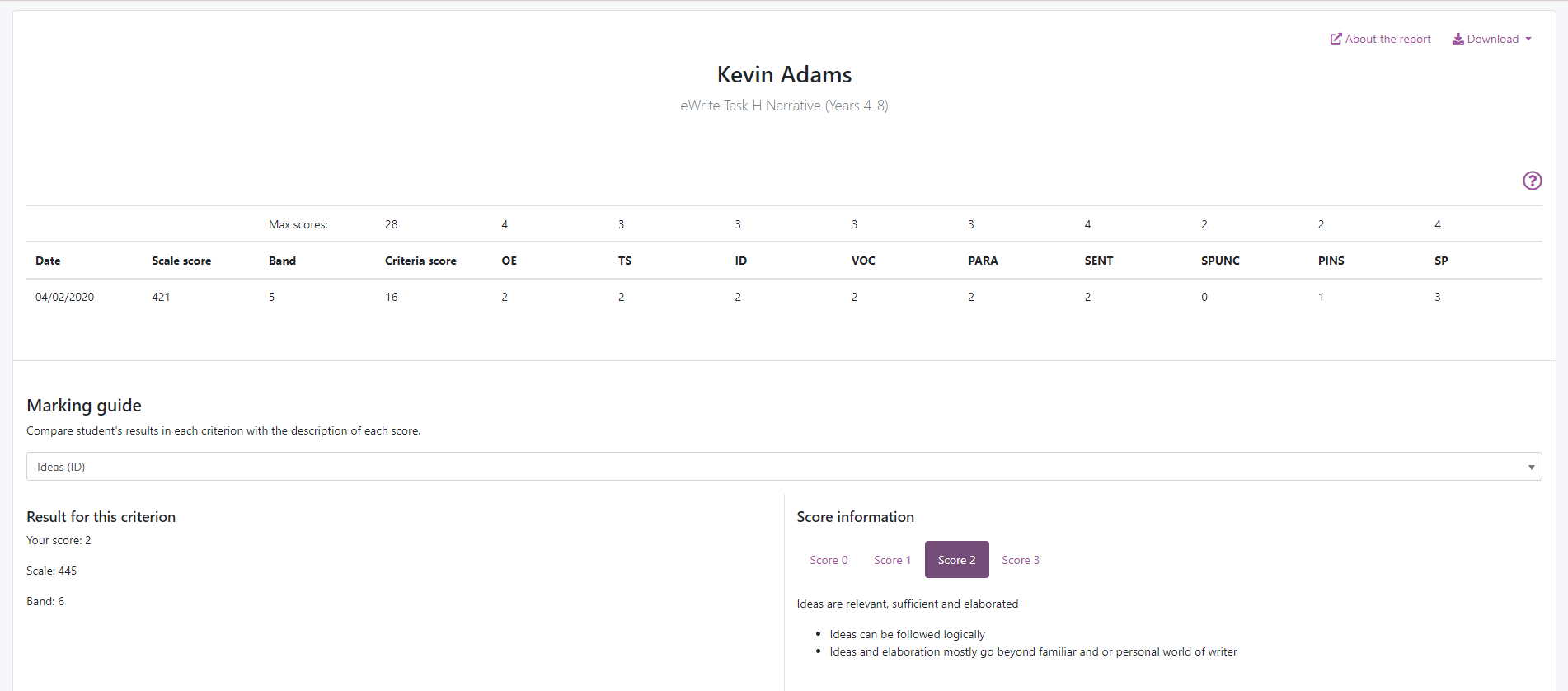Select the ID column header
Screen dimensions: 1568x691
coord(740,261)
